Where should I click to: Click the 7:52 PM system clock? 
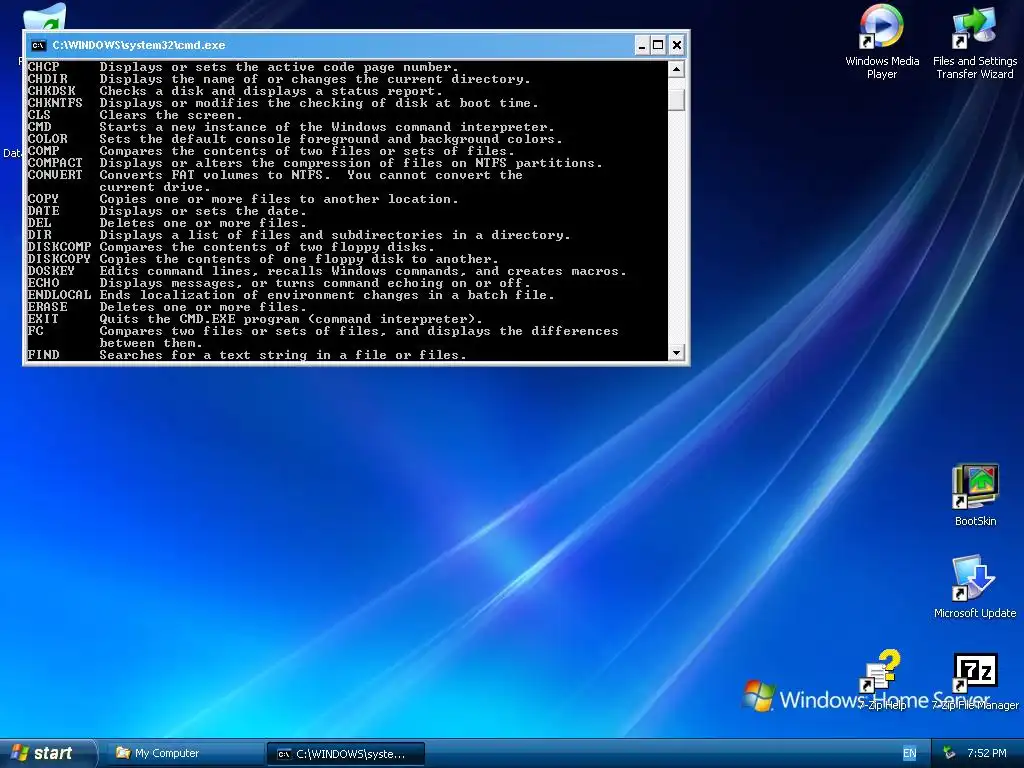986,753
